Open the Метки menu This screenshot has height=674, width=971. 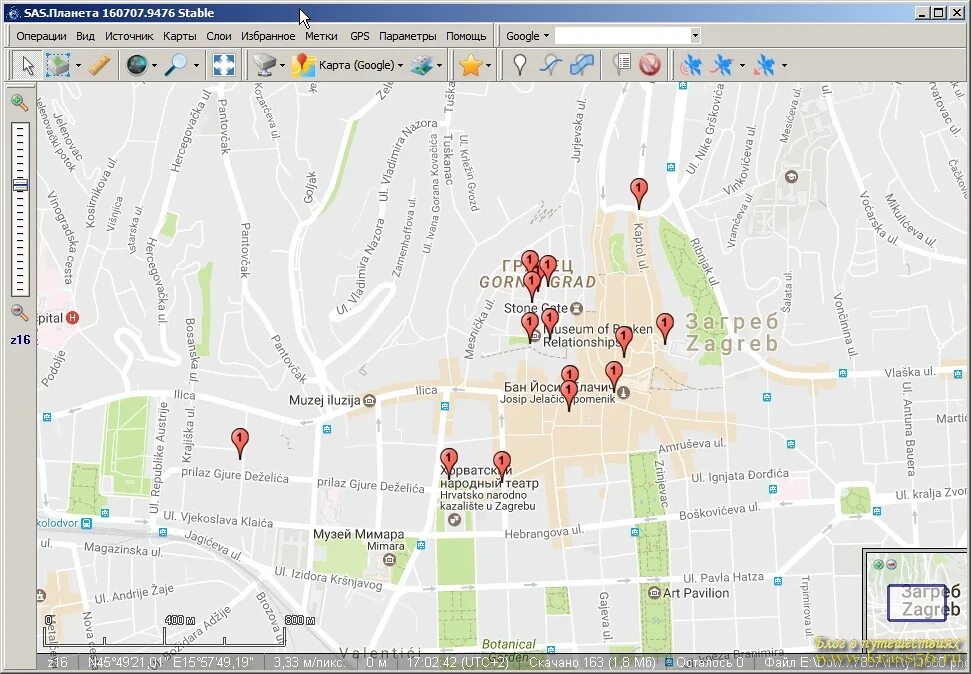pyautogui.click(x=321, y=36)
